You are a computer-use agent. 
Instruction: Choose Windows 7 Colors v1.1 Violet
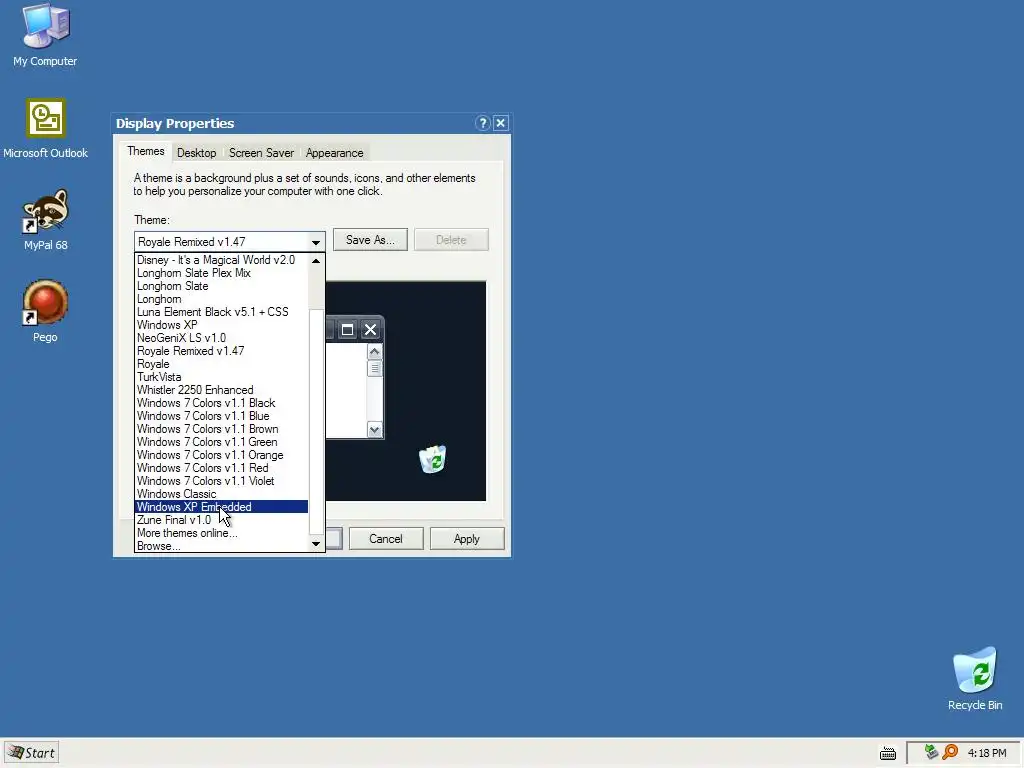(221, 481)
